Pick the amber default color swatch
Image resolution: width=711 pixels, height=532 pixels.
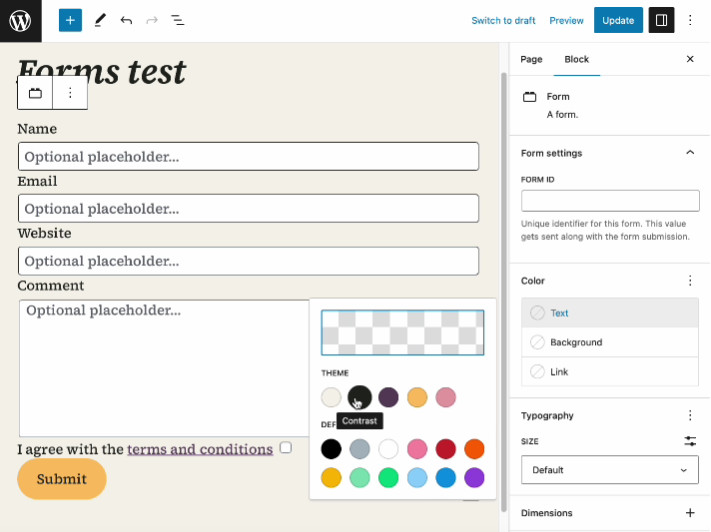[x=331, y=478]
